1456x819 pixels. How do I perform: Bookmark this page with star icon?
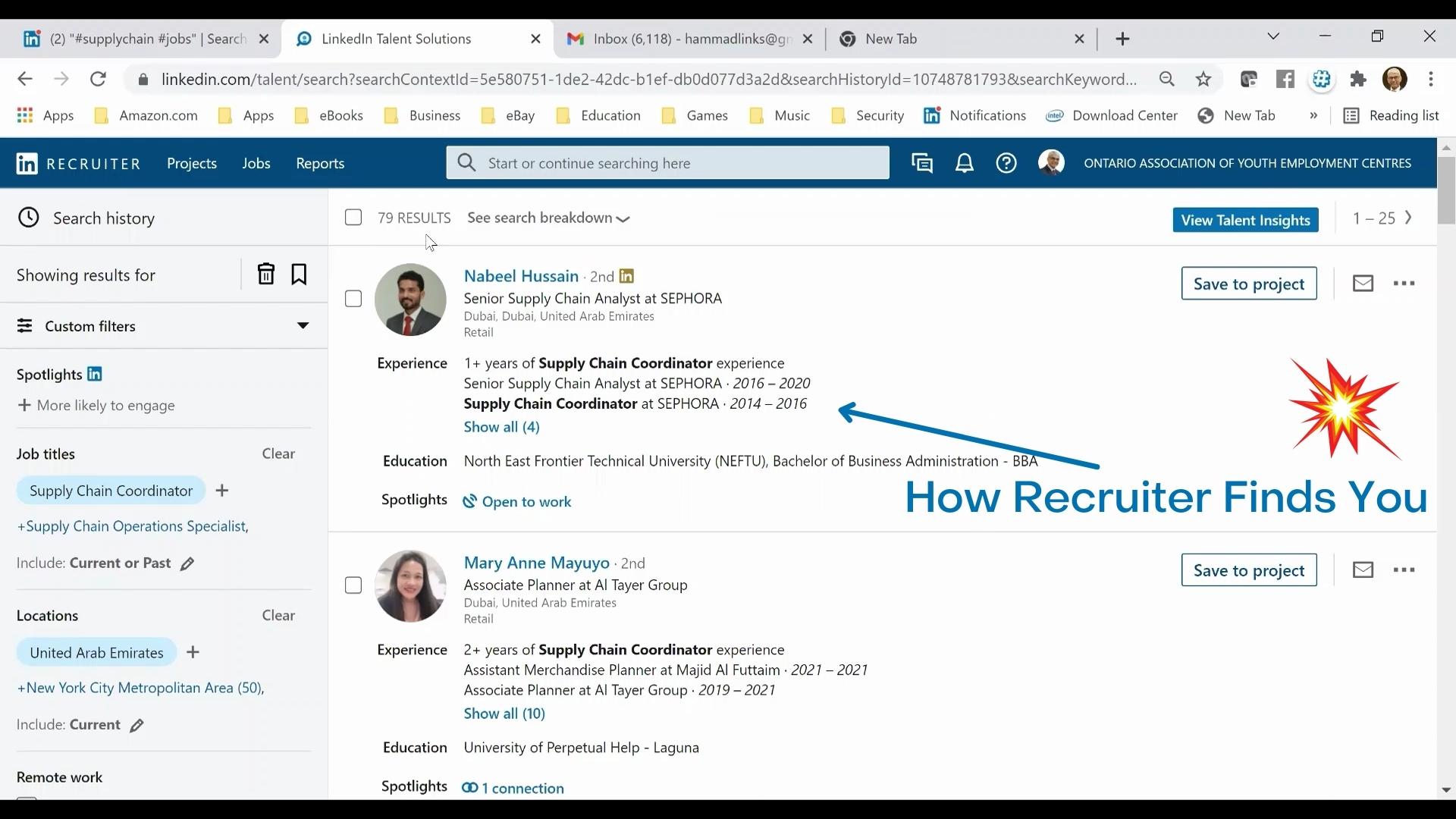(1203, 79)
